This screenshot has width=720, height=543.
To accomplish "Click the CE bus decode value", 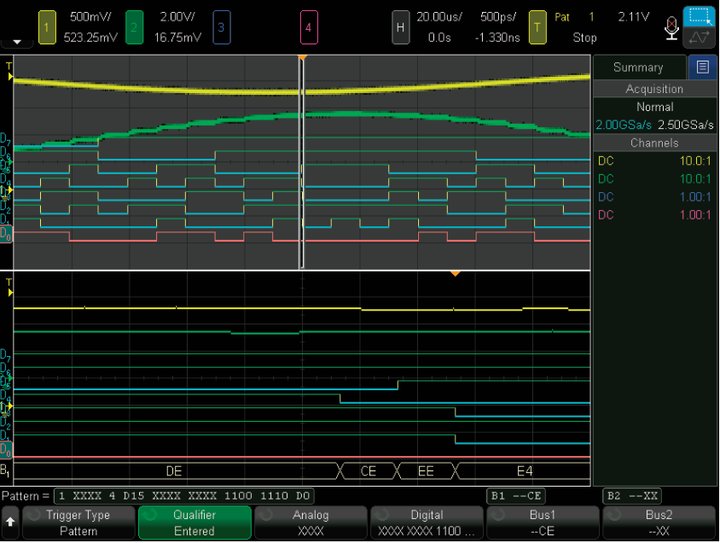I will point(368,471).
